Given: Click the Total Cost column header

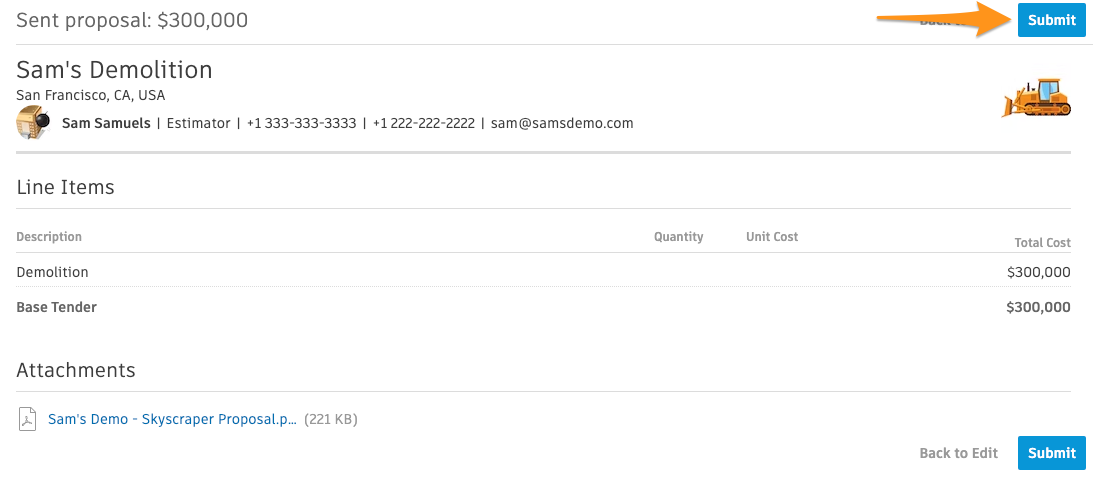Looking at the screenshot, I should (1043, 243).
